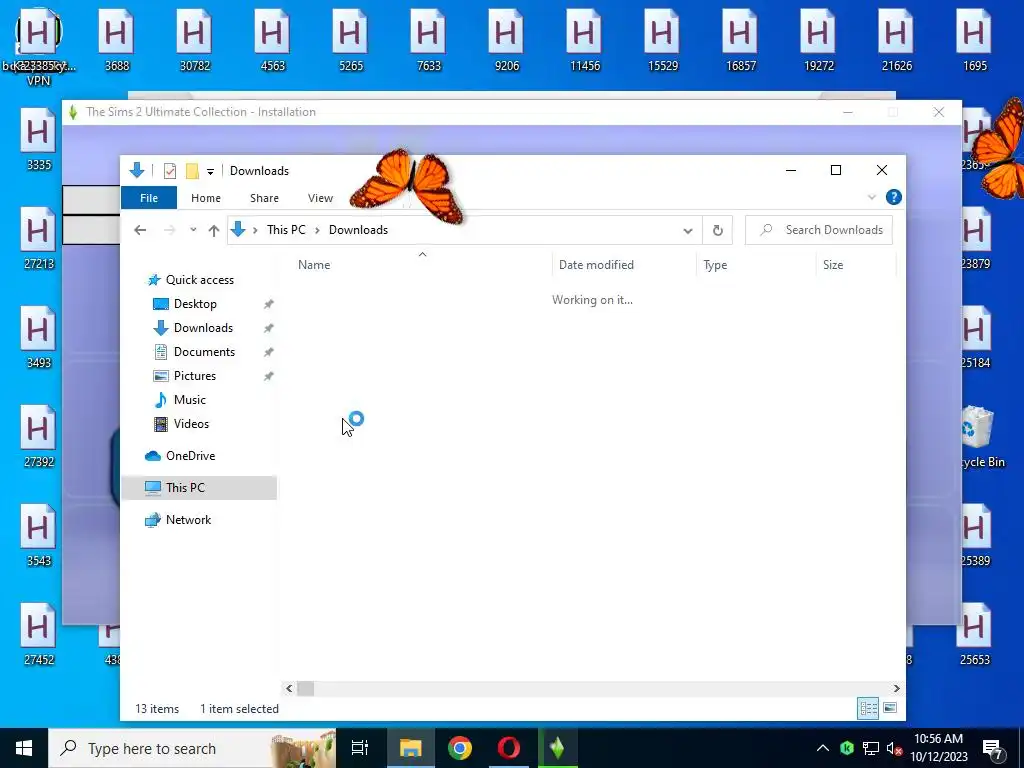Screen dimensions: 1024x768
Task: Expand the address bar history dropdown
Action: [x=688, y=231]
